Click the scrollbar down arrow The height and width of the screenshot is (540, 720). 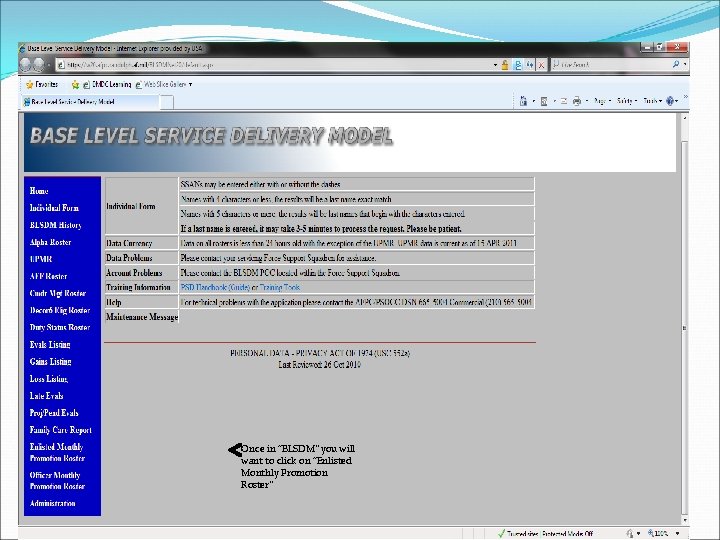point(685,520)
